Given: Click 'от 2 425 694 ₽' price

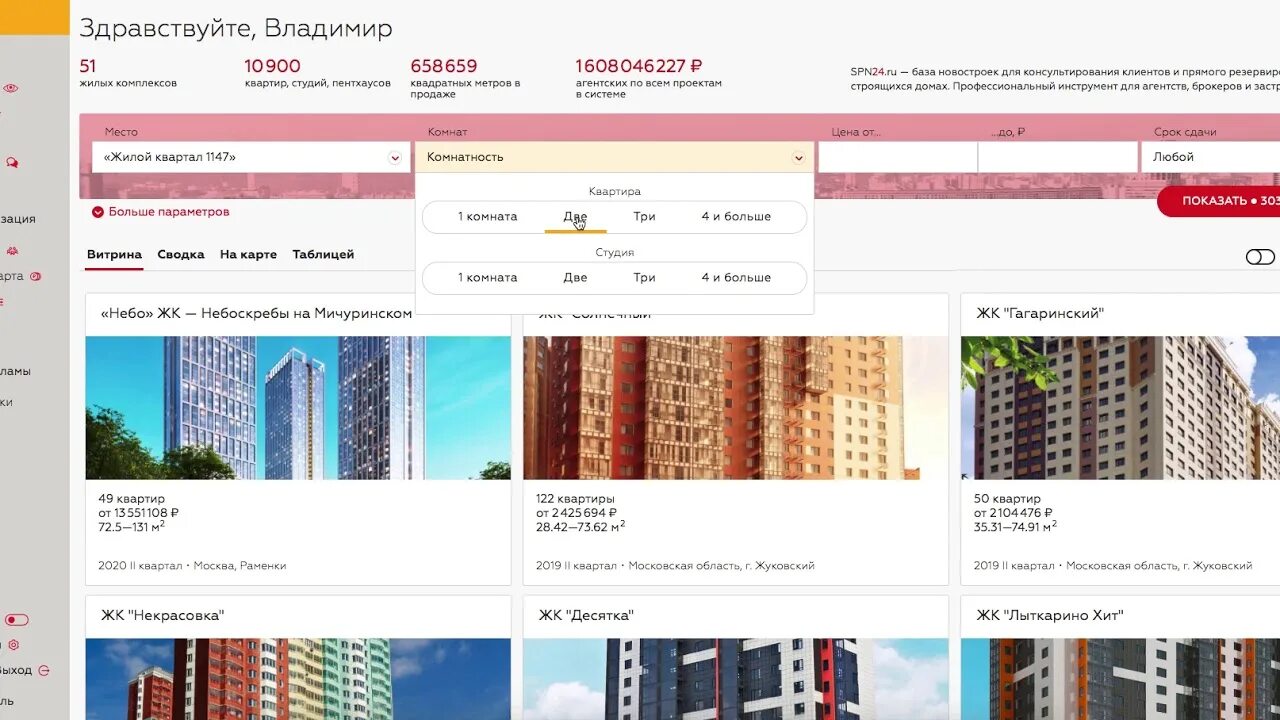Looking at the screenshot, I should (576, 513).
